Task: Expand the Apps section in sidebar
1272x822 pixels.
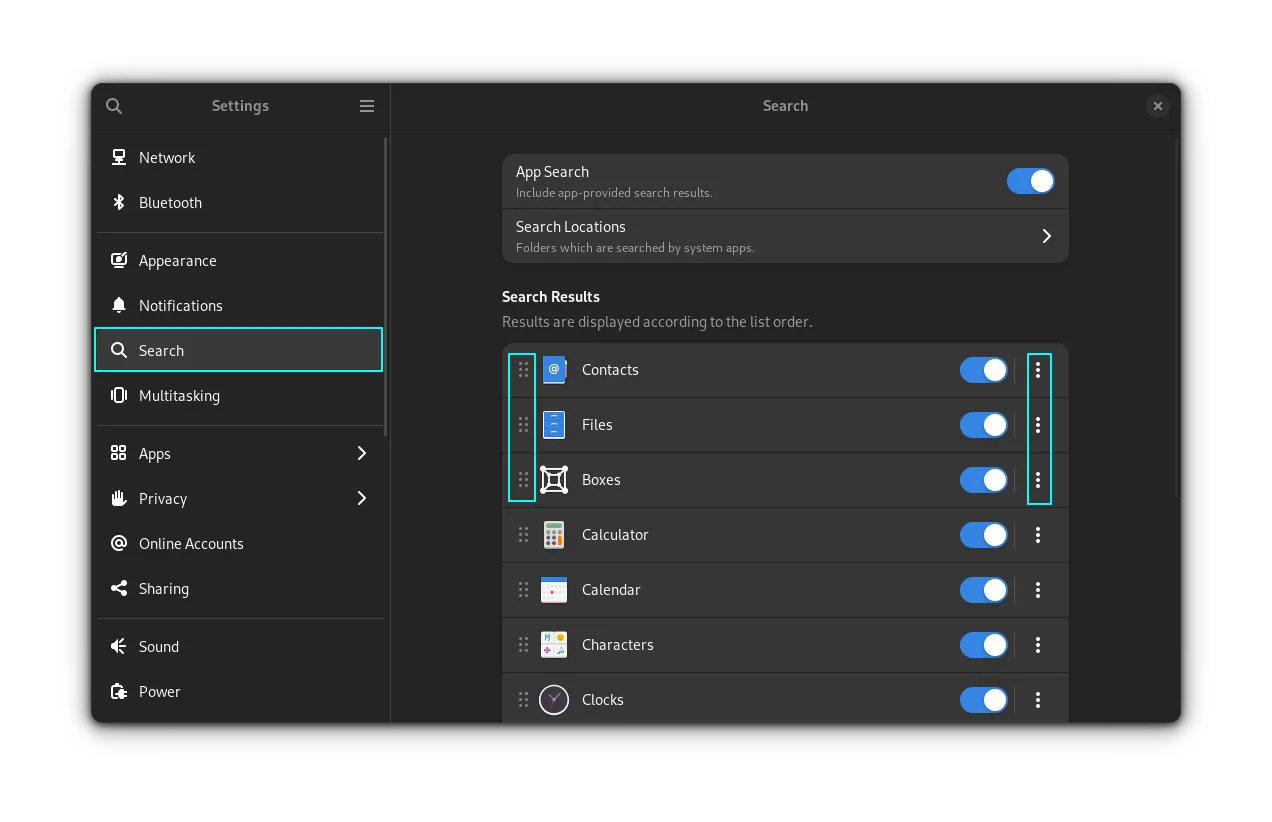Action: pyautogui.click(x=239, y=454)
